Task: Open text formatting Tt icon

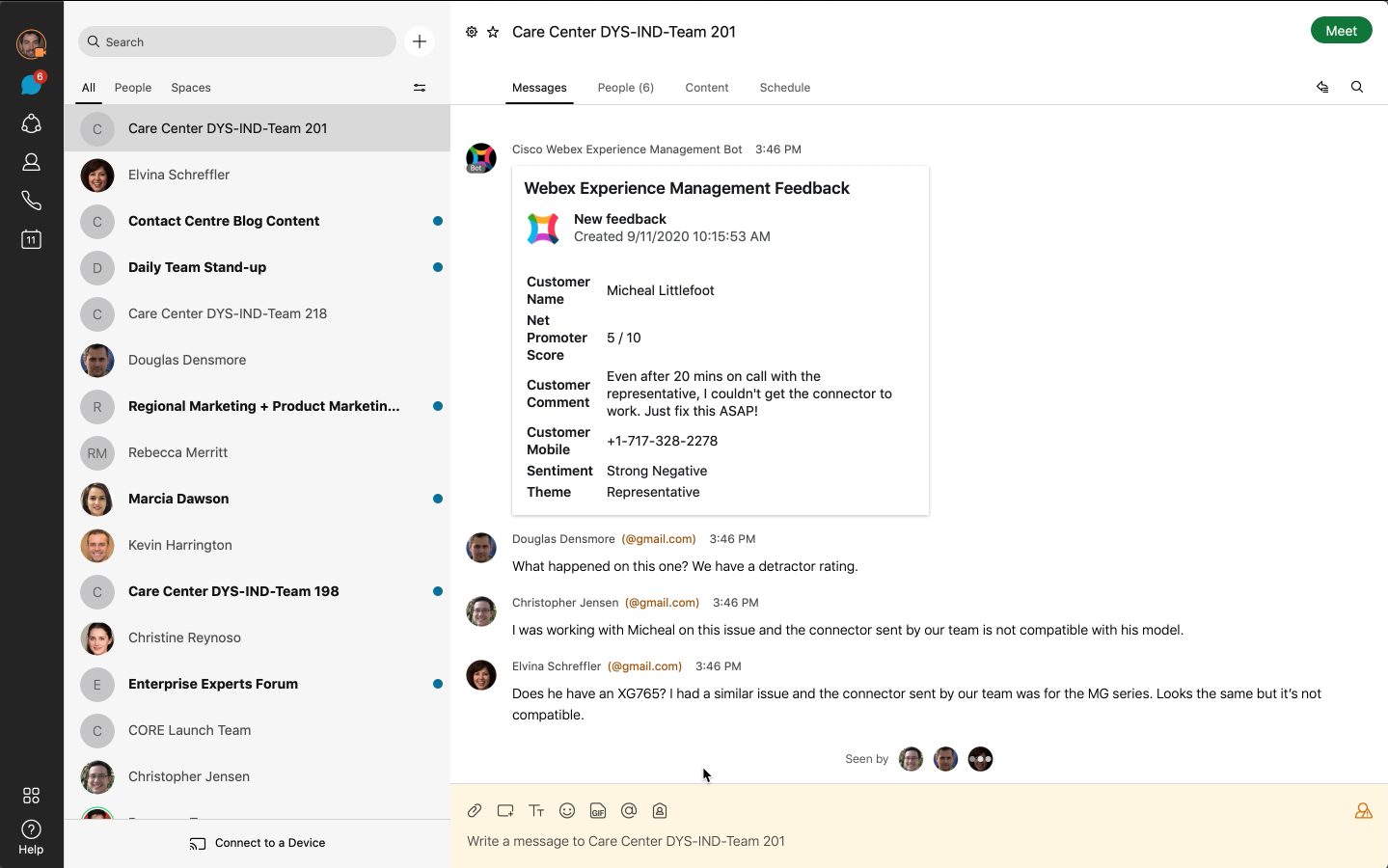Action: coord(536,811)
